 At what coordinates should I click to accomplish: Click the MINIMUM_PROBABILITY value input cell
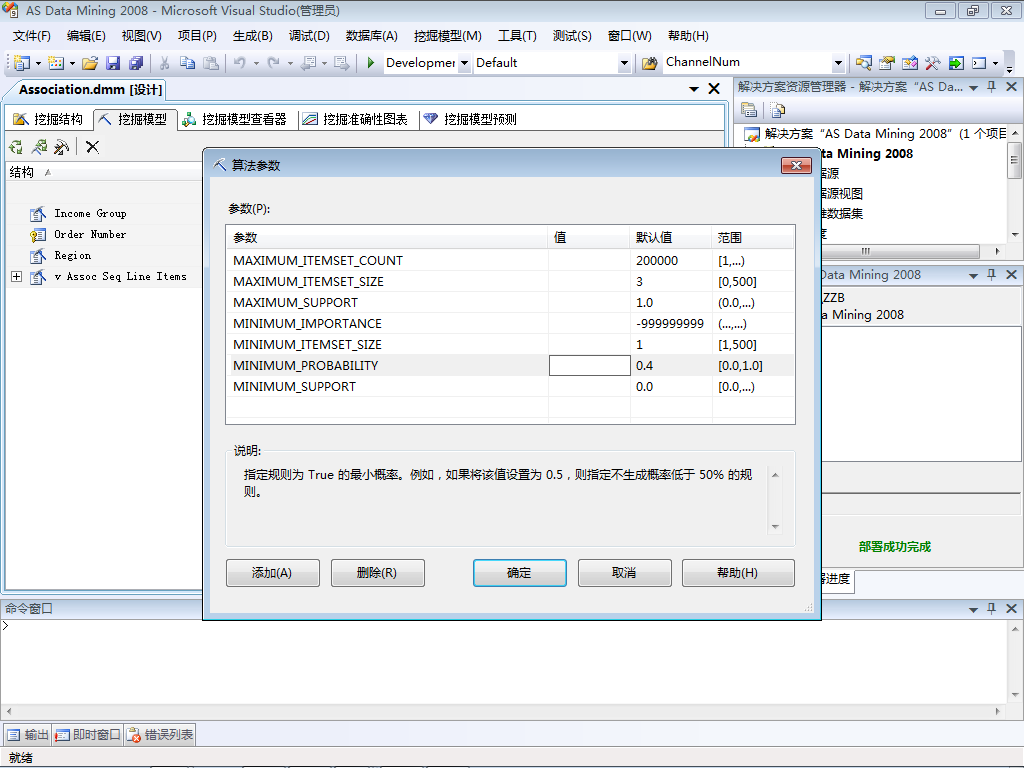pos(589,366)
